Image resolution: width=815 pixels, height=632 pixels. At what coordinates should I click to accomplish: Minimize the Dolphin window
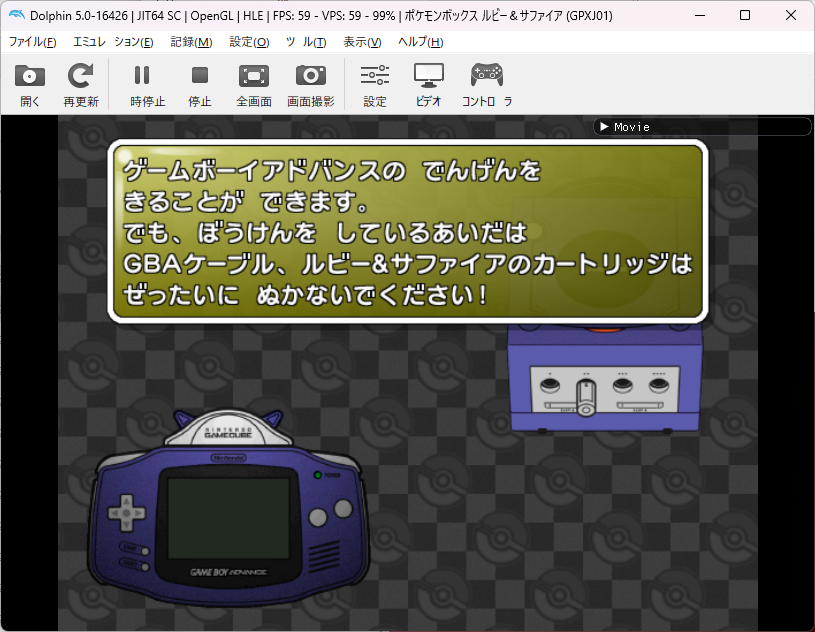pyautogui.click(x=700, y=16)
